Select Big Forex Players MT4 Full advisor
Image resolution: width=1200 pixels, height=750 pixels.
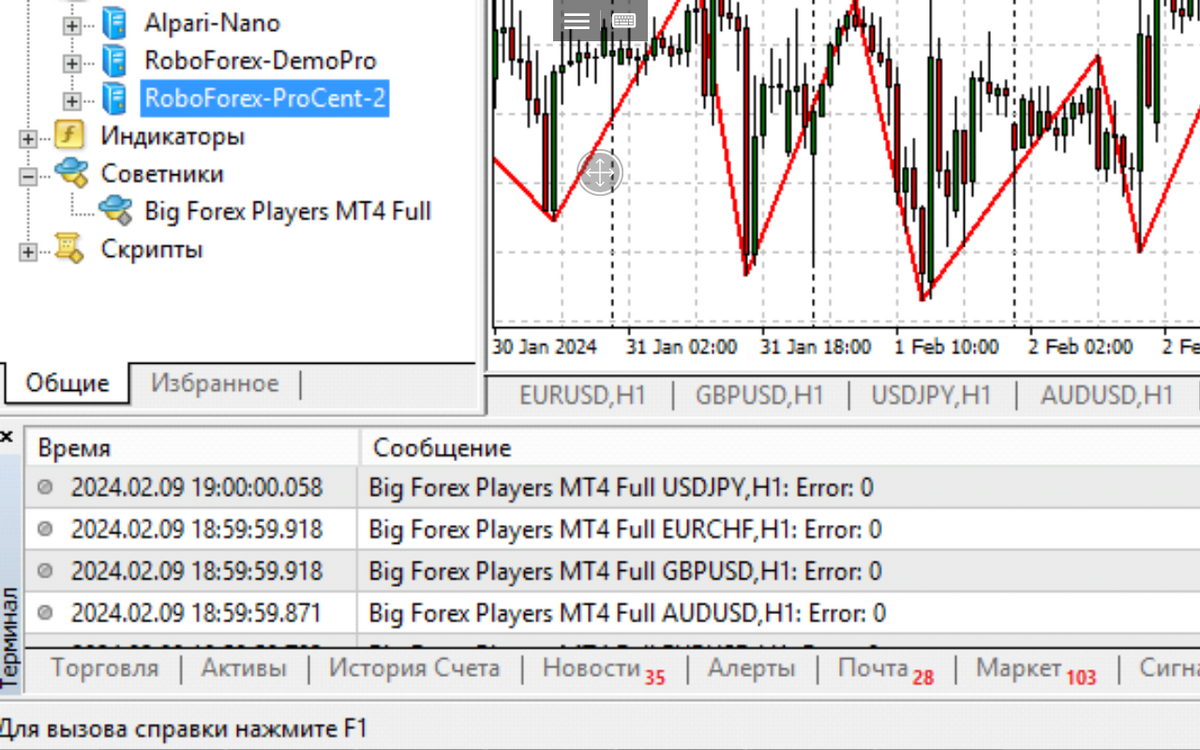pyautogui.click(x=288, y=211)
